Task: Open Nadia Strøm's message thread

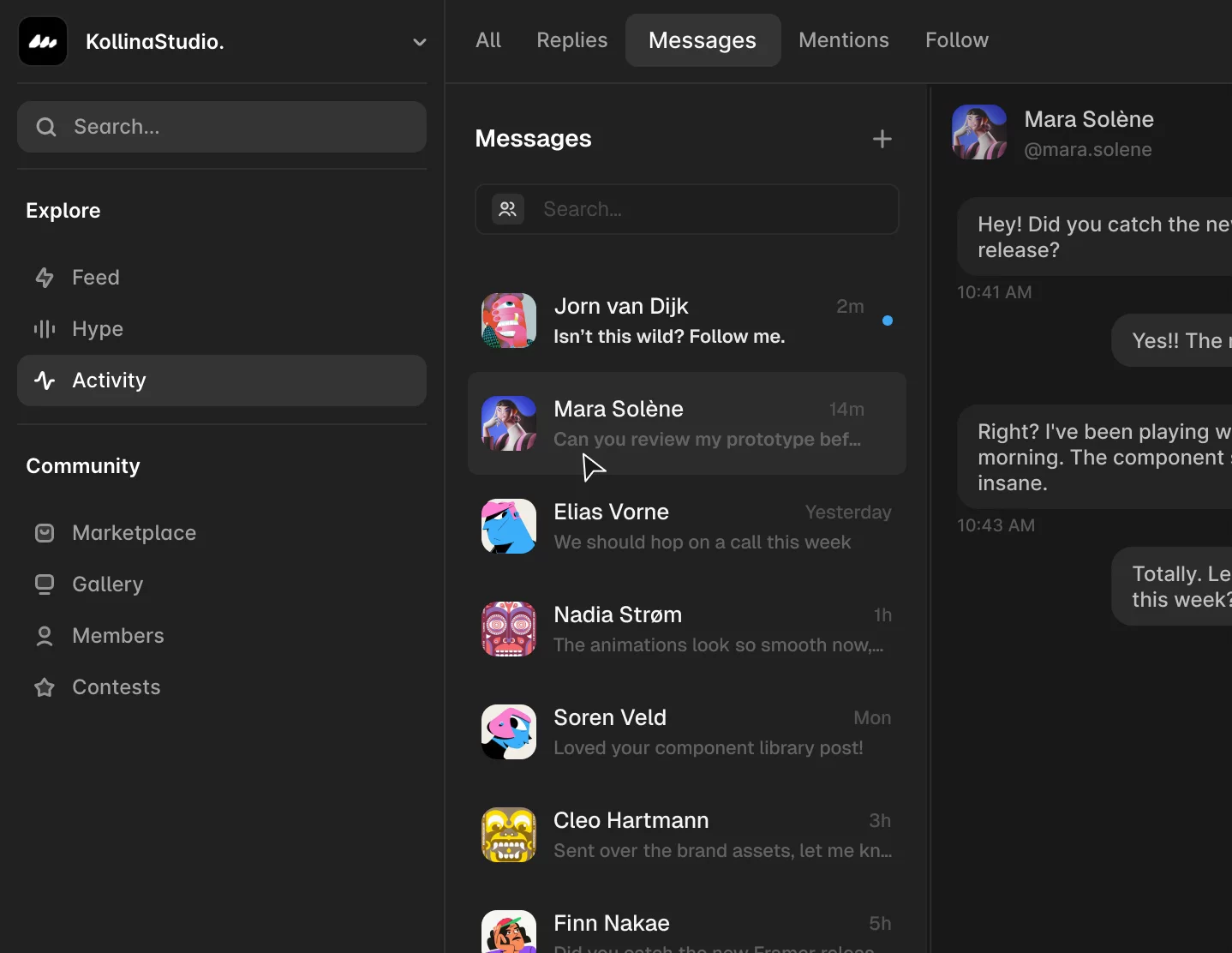Action: coord(687,629)
